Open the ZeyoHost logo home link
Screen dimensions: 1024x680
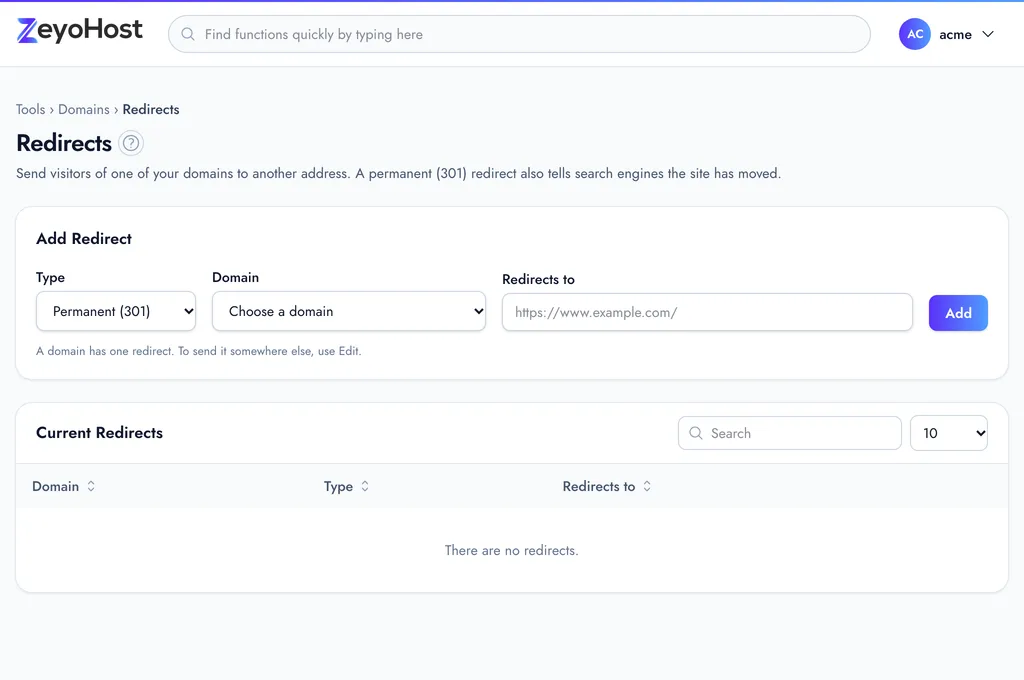[x=80, y=30]
